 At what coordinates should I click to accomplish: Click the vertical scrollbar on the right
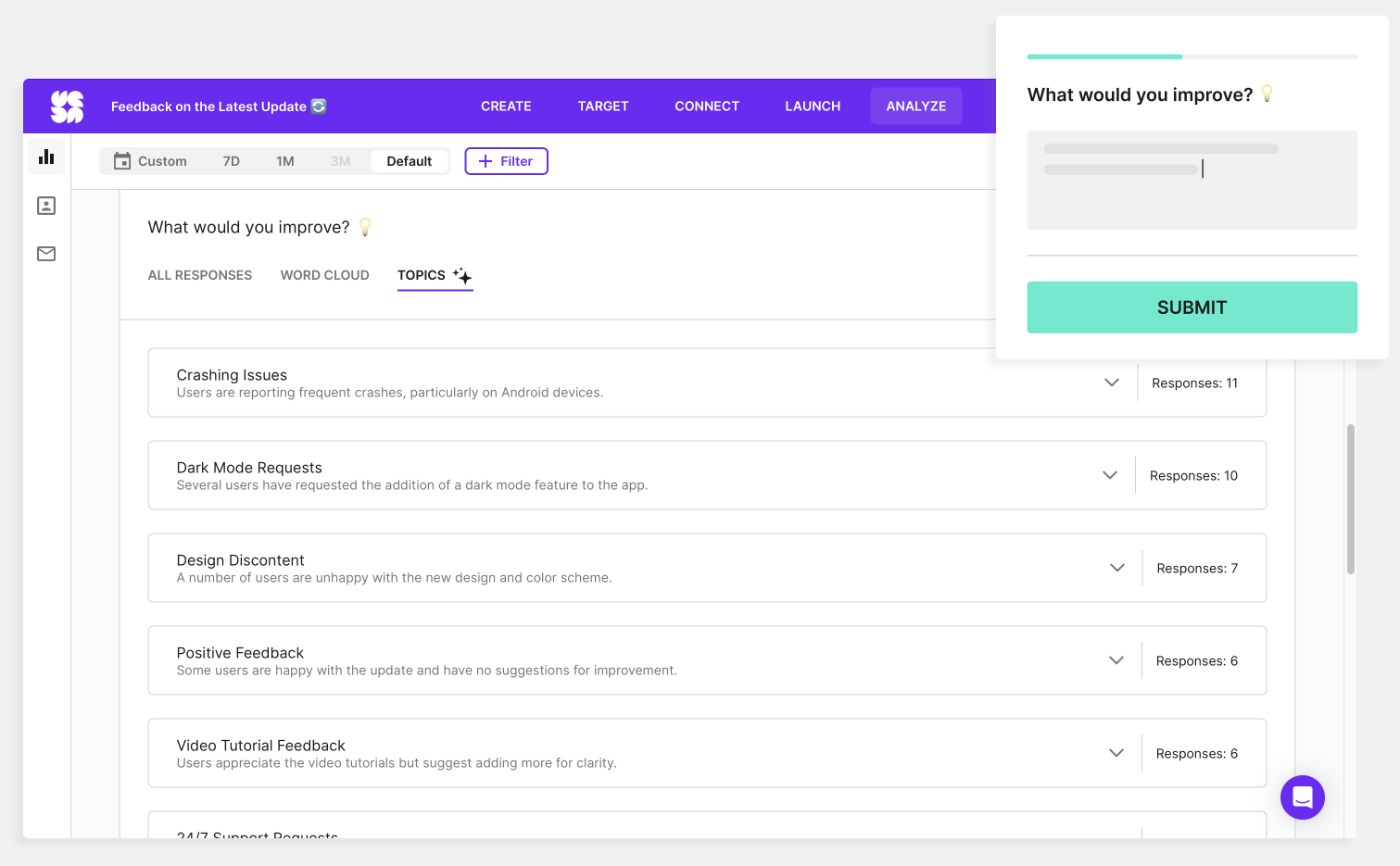tap(1351, 499)
